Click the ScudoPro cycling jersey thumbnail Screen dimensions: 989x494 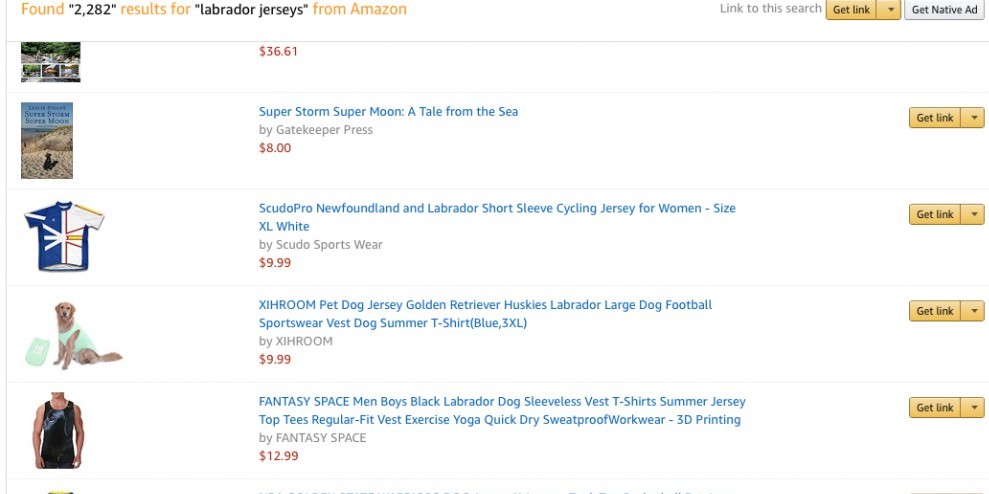coord(62,237)
